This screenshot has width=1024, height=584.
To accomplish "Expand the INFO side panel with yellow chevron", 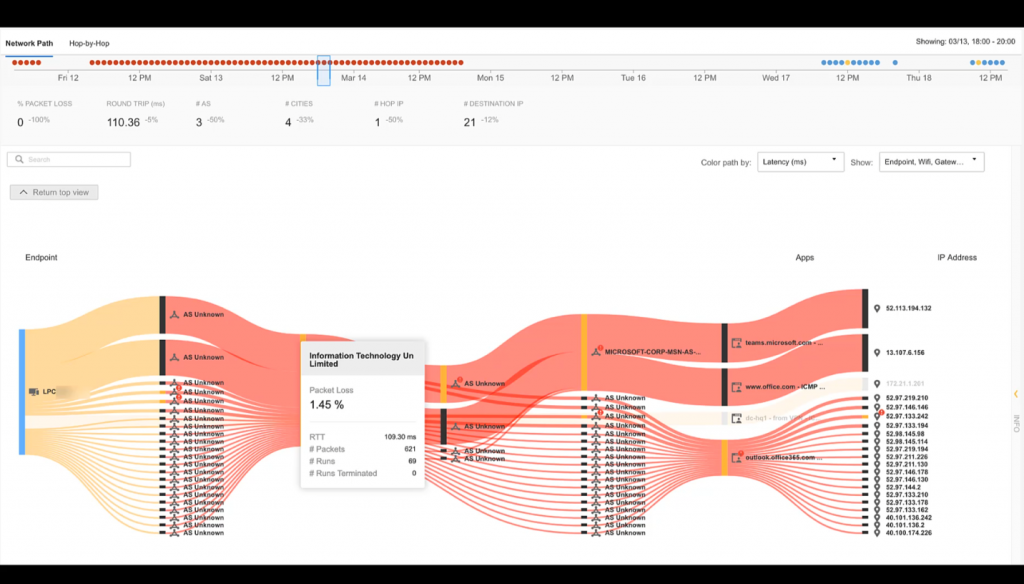I will [x=1016, y=394].
